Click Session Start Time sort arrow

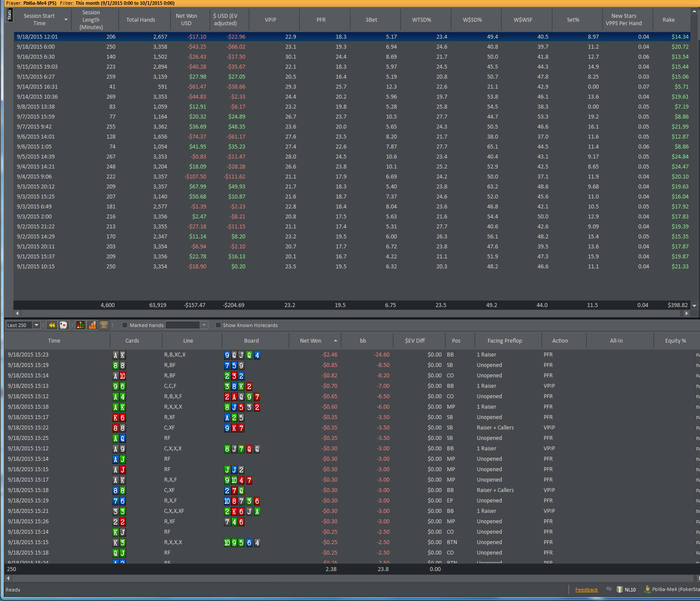pos(66,18)
